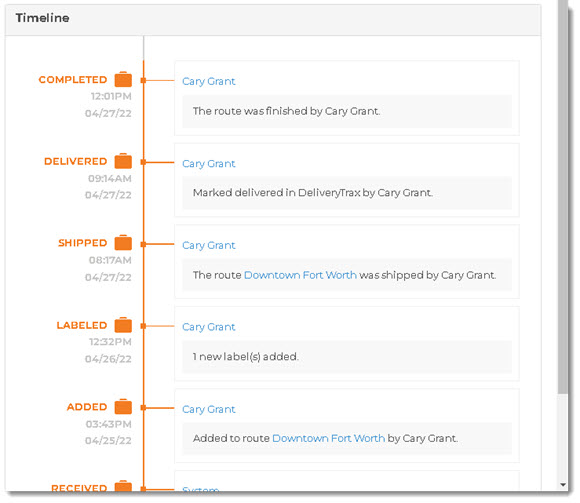Image resolution: width=580 pixels, height=503 pixels.
Task: Select the COMPLETED timeline marker node
Action: tap(144, 80)
